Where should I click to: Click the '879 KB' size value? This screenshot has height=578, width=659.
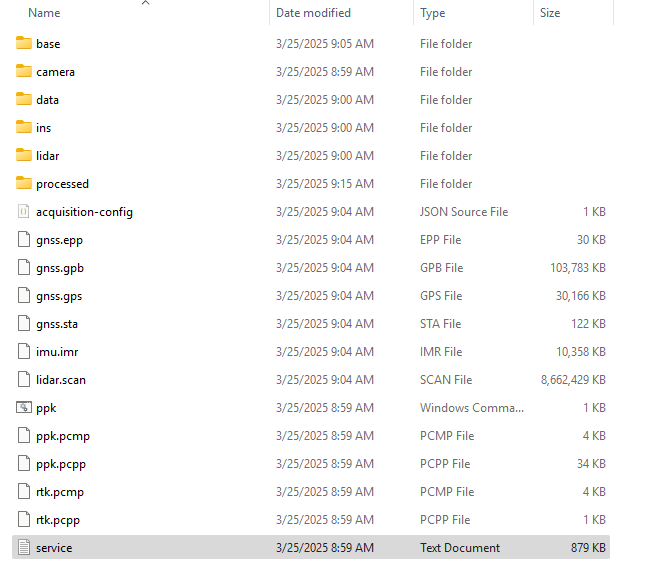tap(588, 548)
